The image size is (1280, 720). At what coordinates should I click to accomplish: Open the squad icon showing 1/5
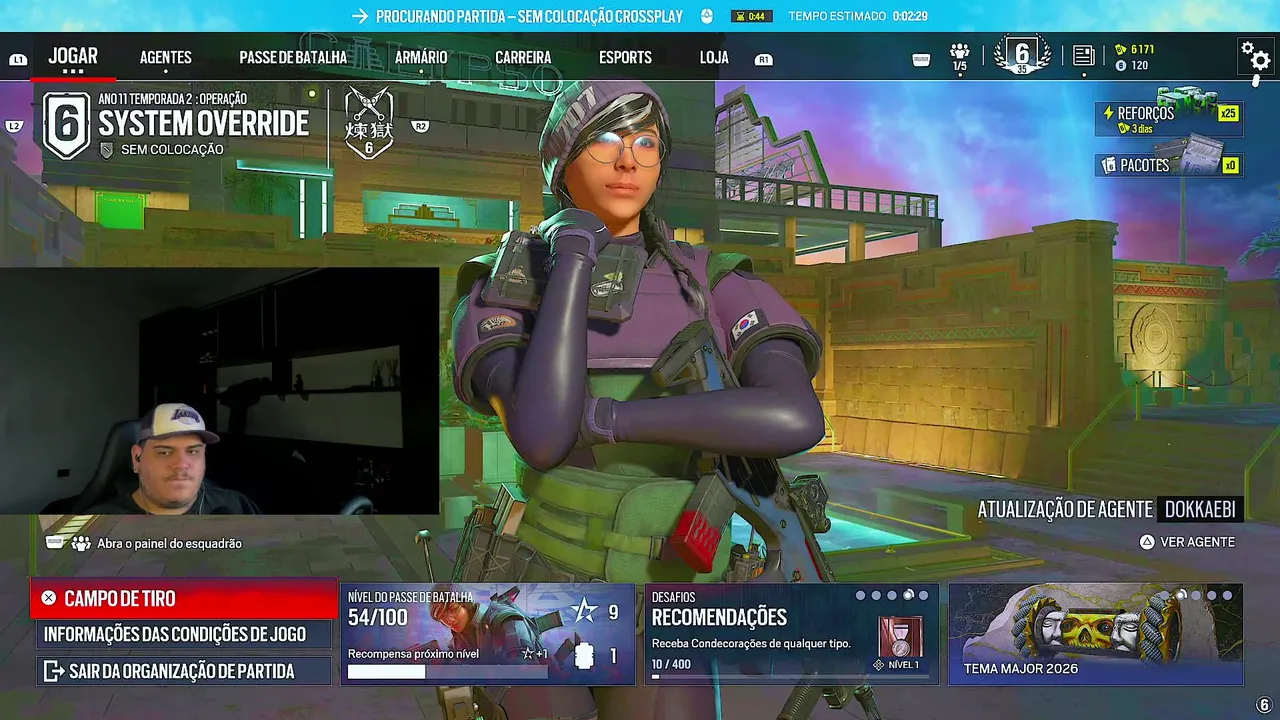click(960, 56)
